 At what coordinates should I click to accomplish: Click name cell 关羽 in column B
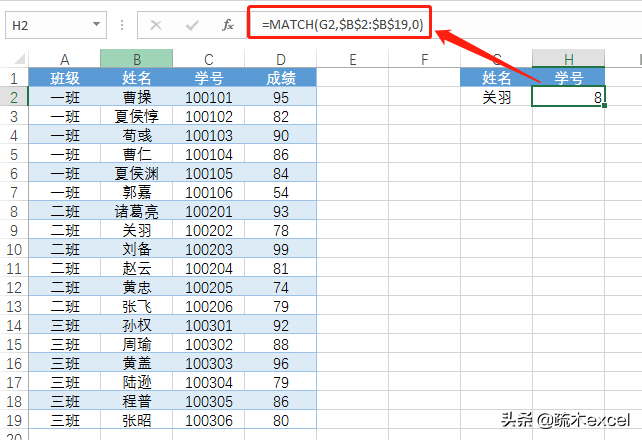pyautogui.click(x=137, y=230)
